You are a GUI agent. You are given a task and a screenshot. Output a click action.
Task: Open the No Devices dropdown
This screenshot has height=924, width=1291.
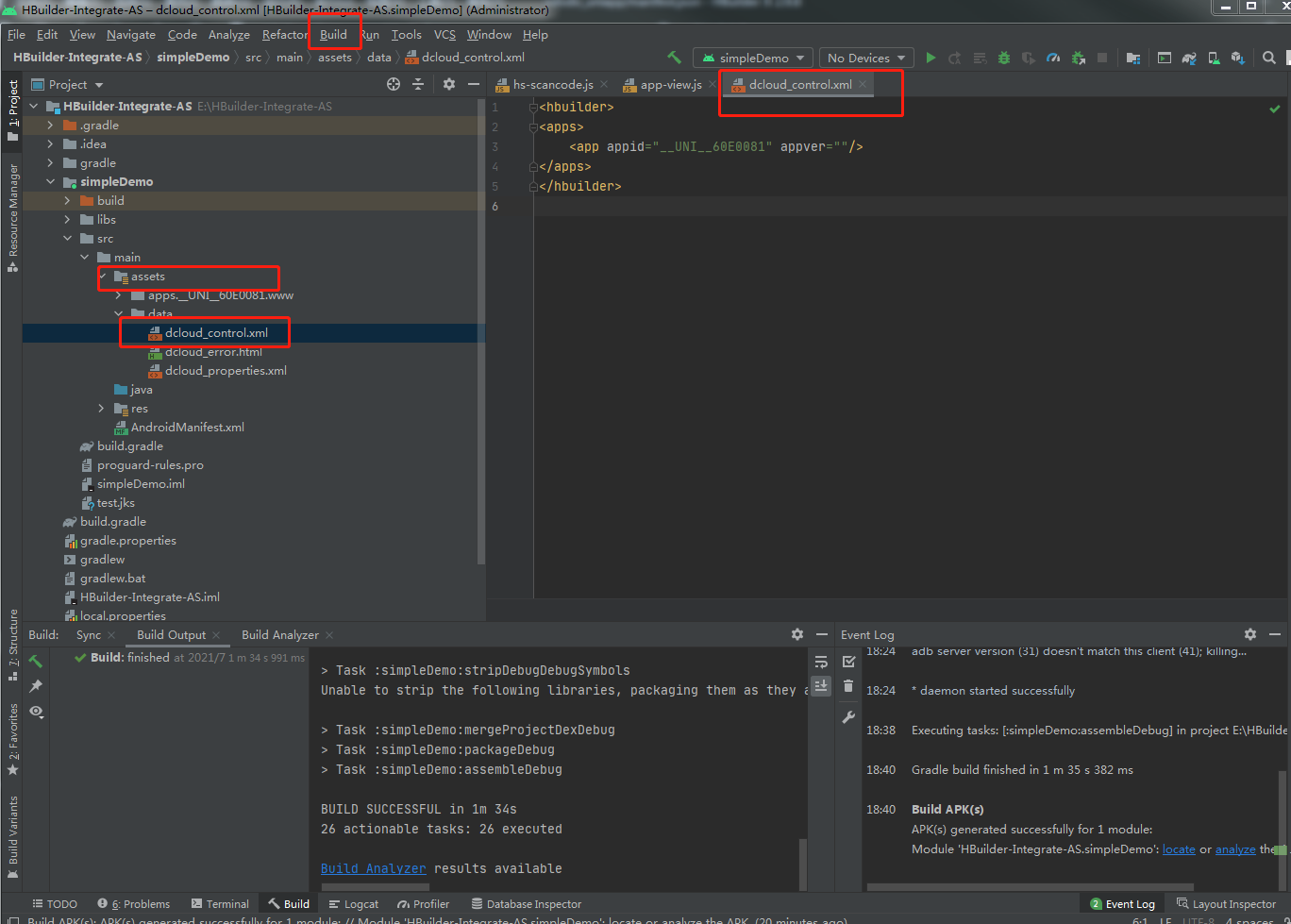[866, 58]
